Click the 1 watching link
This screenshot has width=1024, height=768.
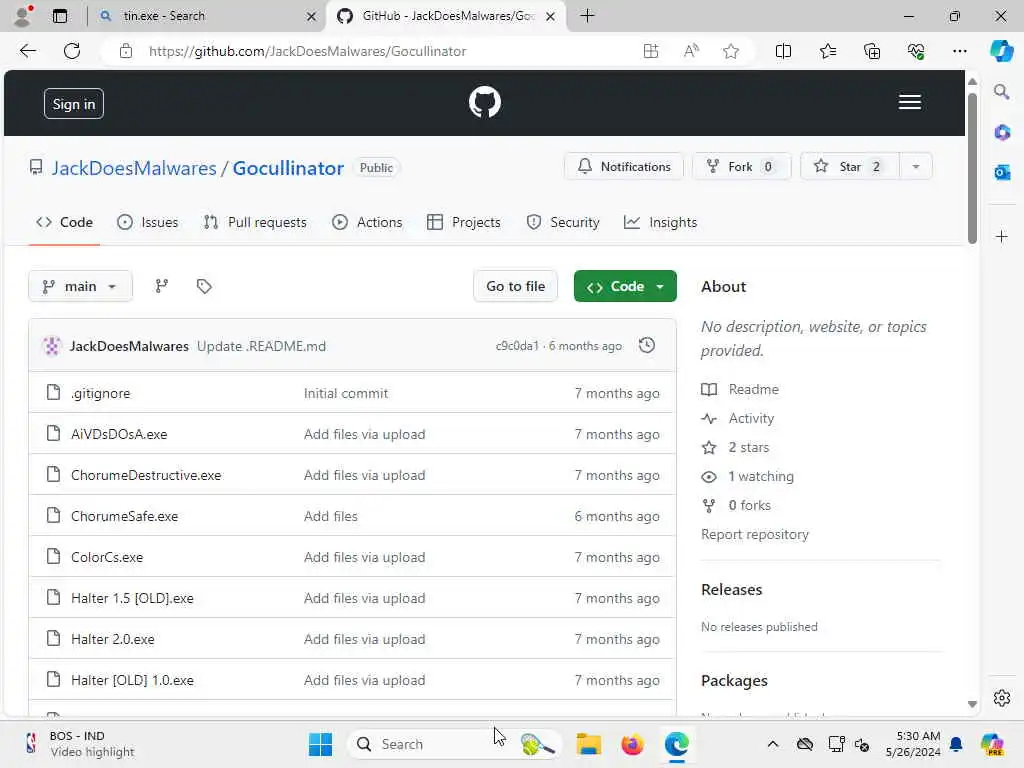tap(761, 476)
